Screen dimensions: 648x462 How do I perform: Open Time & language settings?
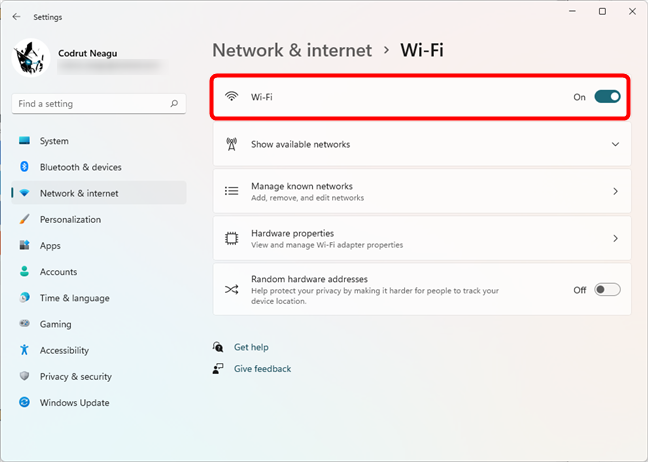pyautogui.click(x=99, y=298)
